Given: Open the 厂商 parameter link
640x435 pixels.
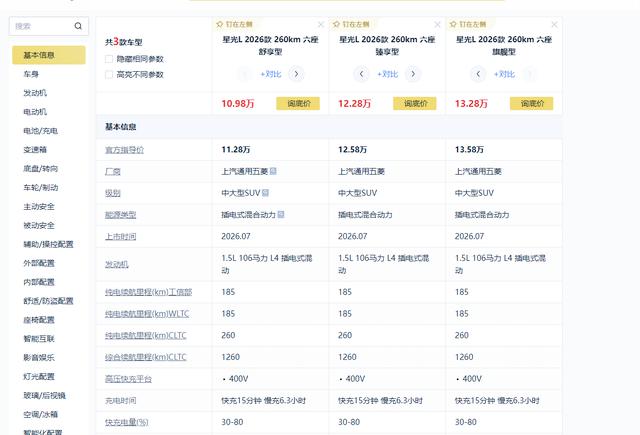Looking at the screenshot, I should pyautogui.click(x=113, y=171).
